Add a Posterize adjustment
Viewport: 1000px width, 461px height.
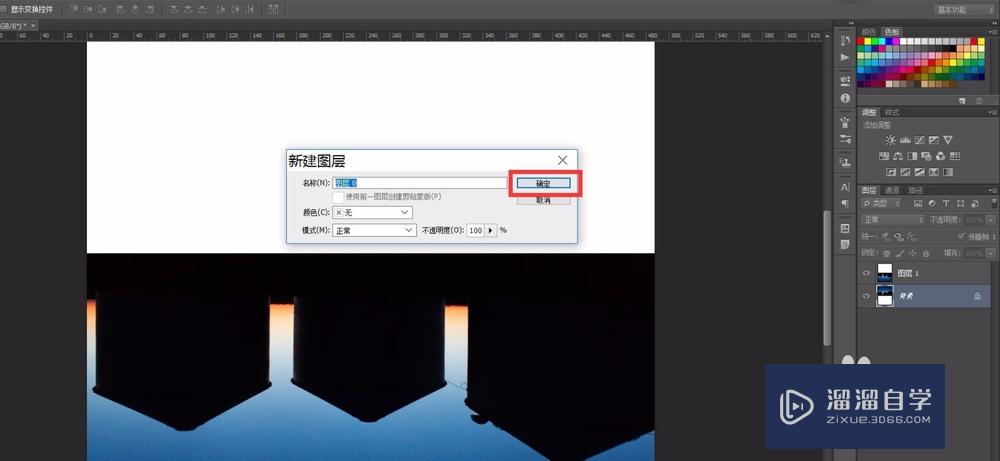tap(906, 172)
